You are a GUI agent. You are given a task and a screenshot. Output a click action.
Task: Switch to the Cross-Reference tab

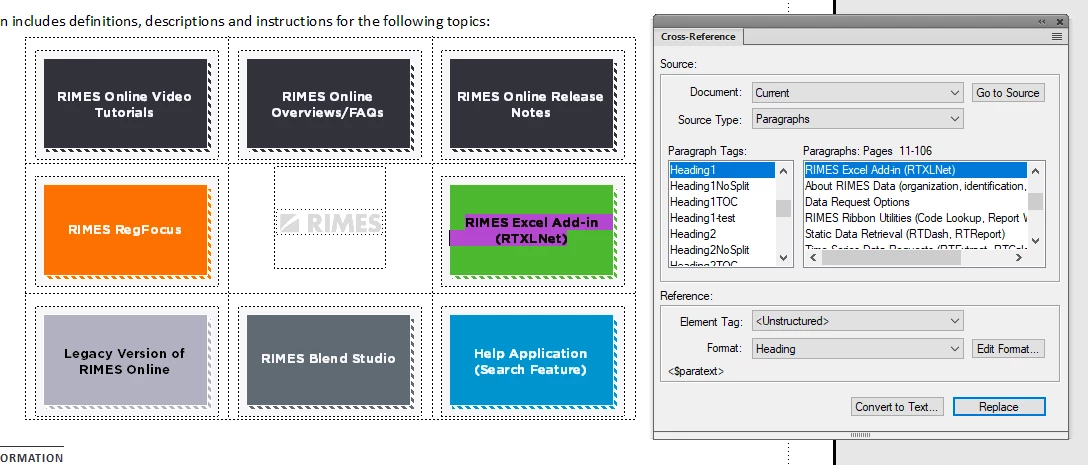click(x=698, y=37)
